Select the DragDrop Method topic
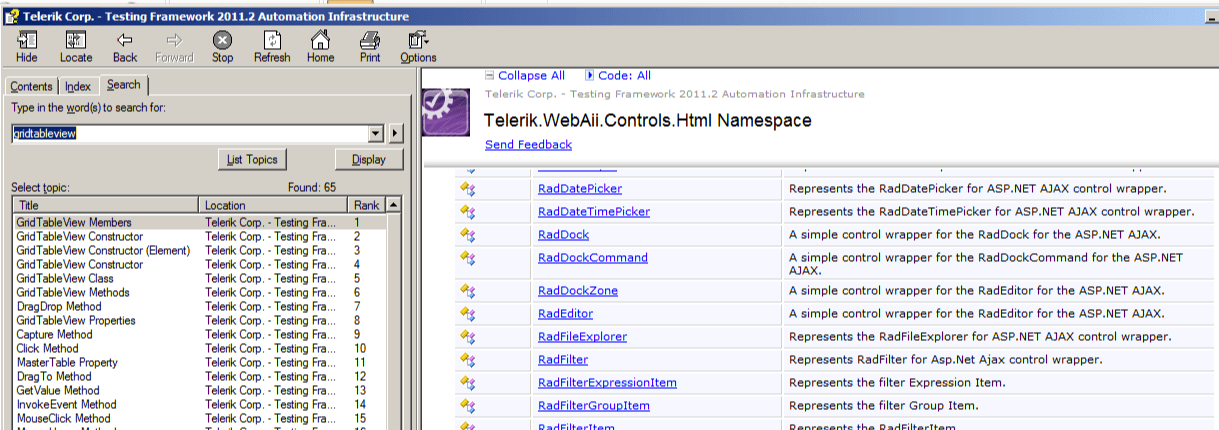The image size is (1219, 430). point(199,306)
